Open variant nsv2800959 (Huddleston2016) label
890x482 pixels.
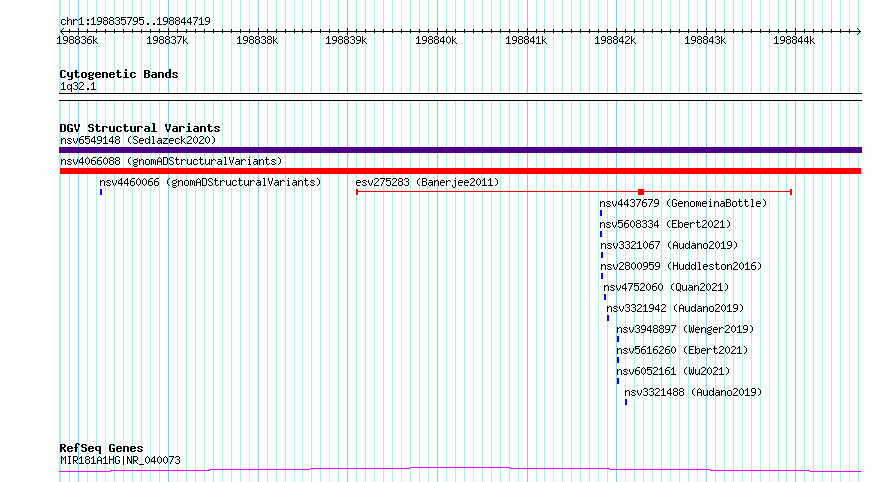(x=681, y=266)
